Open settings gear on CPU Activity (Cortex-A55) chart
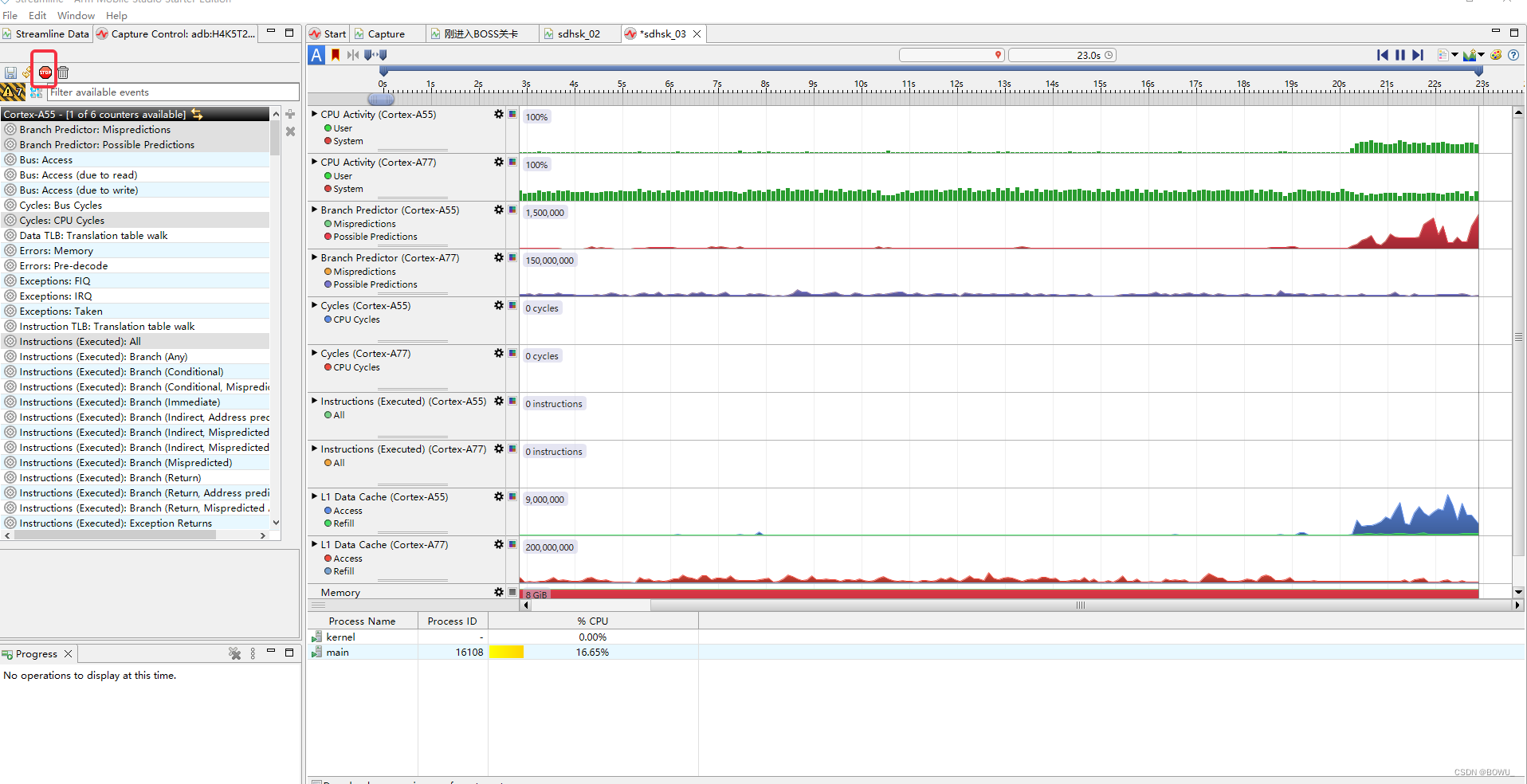This screenshot has height=784, width=1527. tap(499, 115)
